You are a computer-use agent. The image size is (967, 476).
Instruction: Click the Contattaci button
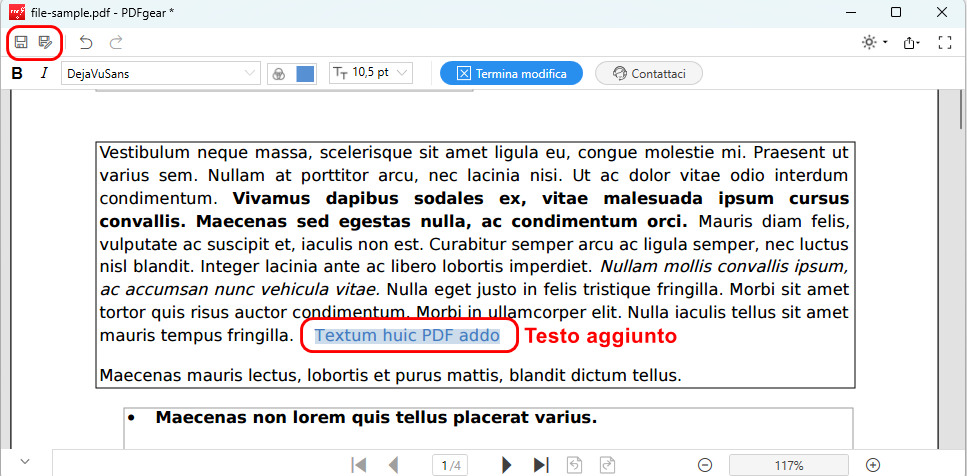[x=648, y=73]
